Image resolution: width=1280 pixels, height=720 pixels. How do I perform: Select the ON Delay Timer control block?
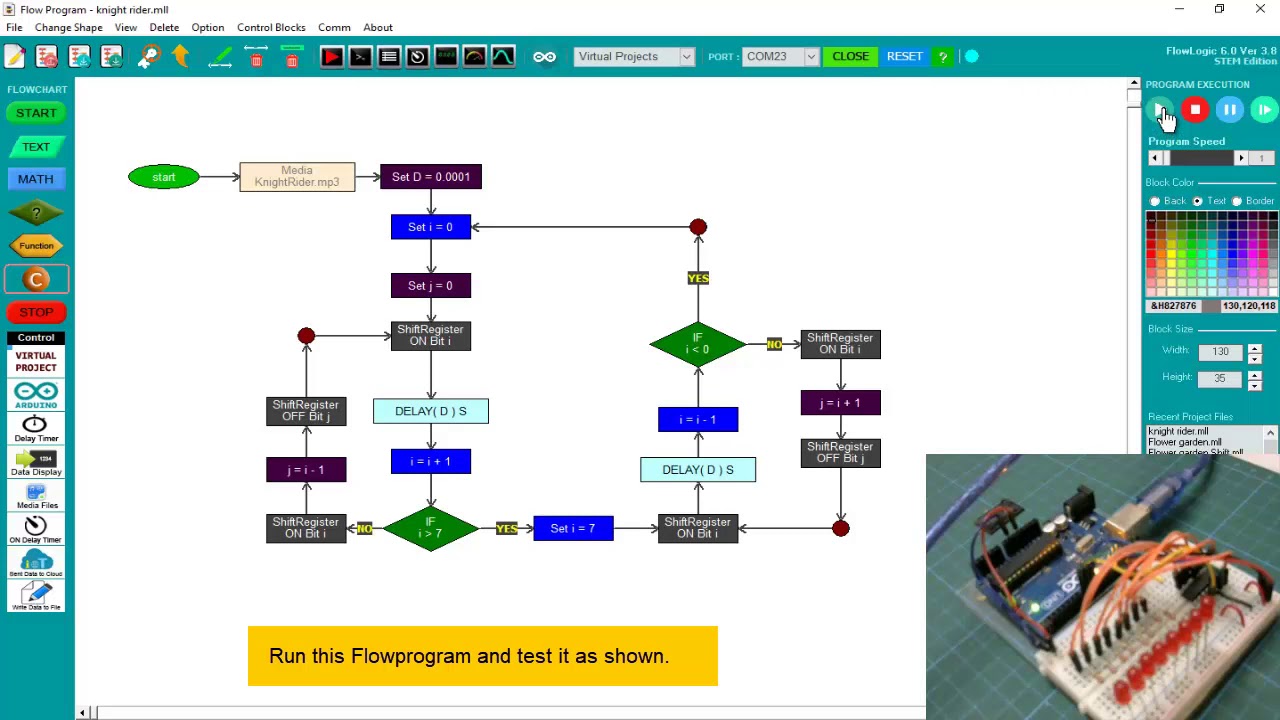tap(36, 530)
